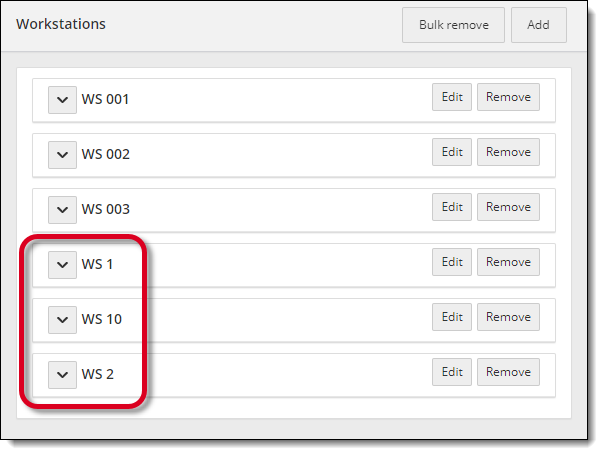This screenshot has height=455, width=603.
Task: Remove workstation WS 003
Action: pyautogui.click(x=508, y=207)
